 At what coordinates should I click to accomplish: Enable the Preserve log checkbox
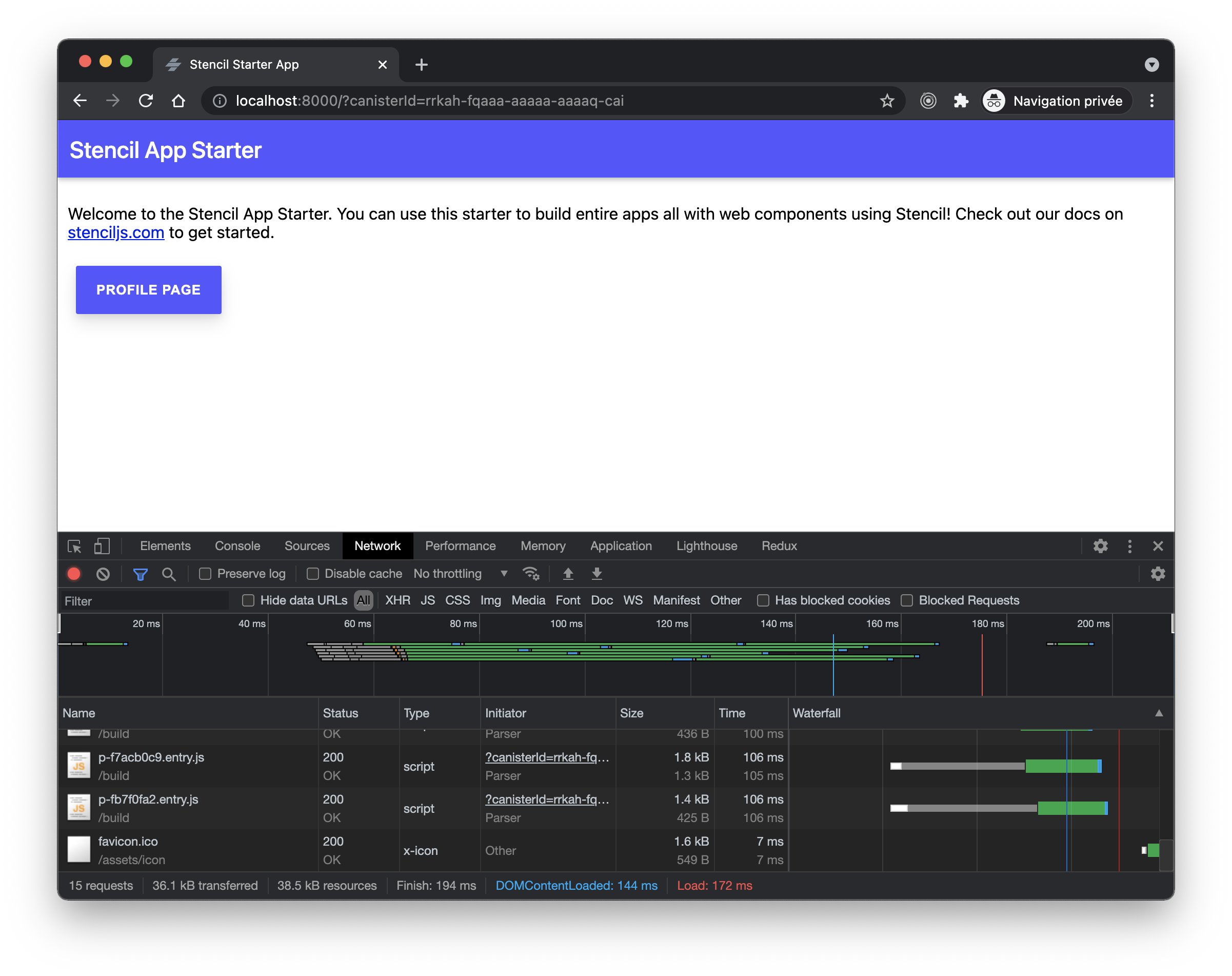205,574
